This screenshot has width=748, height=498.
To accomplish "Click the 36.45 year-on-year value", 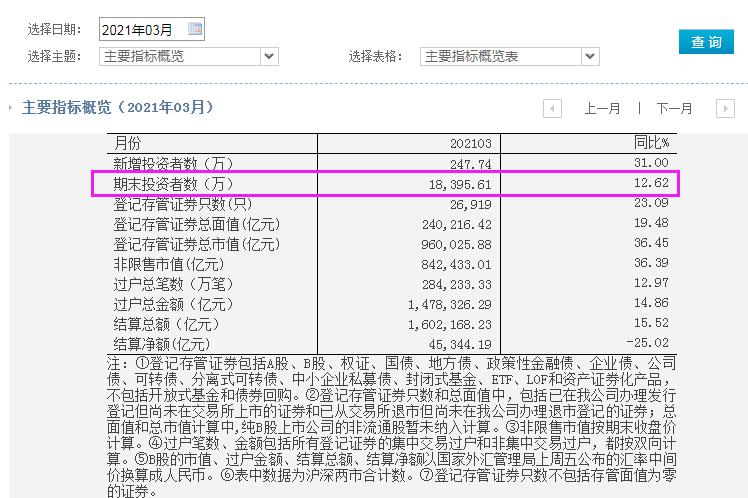I will 651,243.
